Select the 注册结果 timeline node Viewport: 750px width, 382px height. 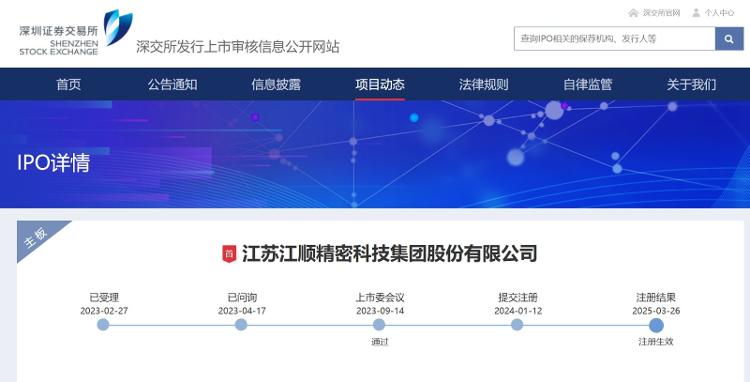(x=656, y=326)
